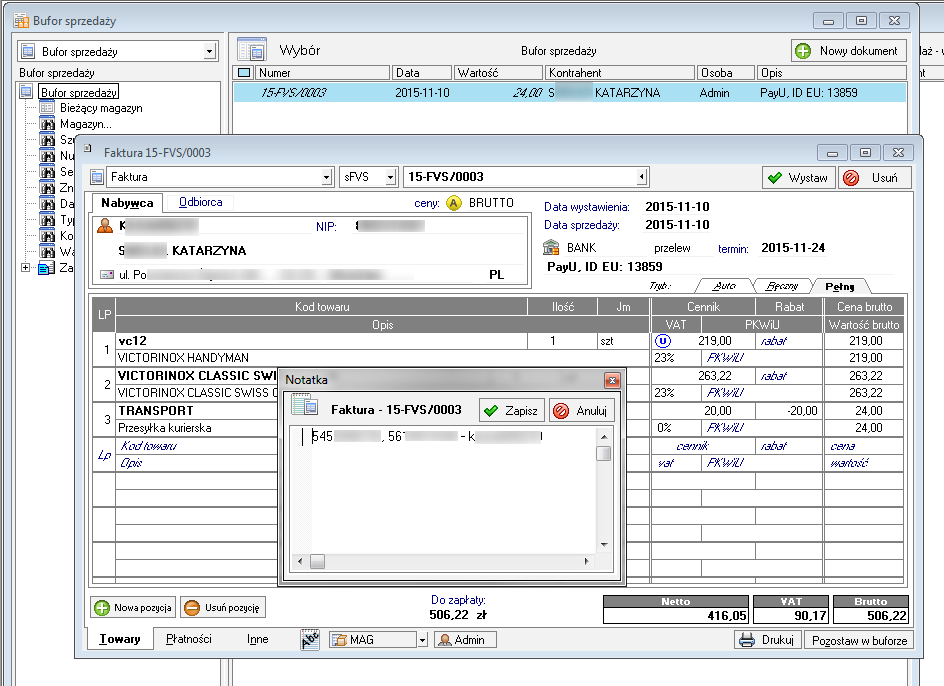Click the Abc spell-check icon
Image resolution: width=944 pixels, height=686 pixels.
pyautogui.click(x=309, y=640)
